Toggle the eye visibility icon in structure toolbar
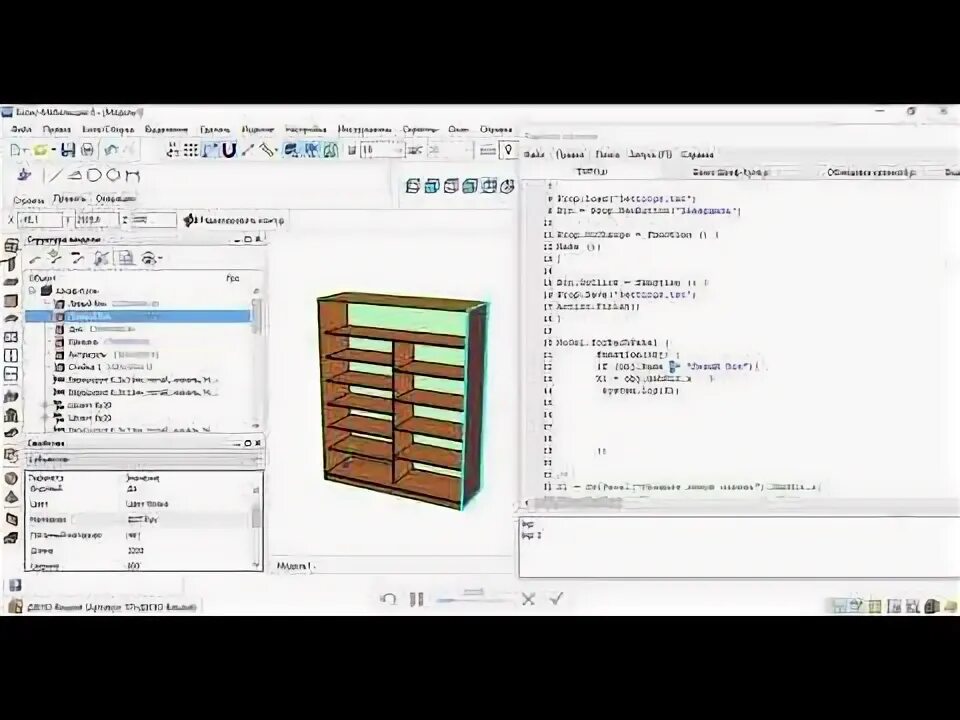 pyautogui.click(x=148, y=259)
